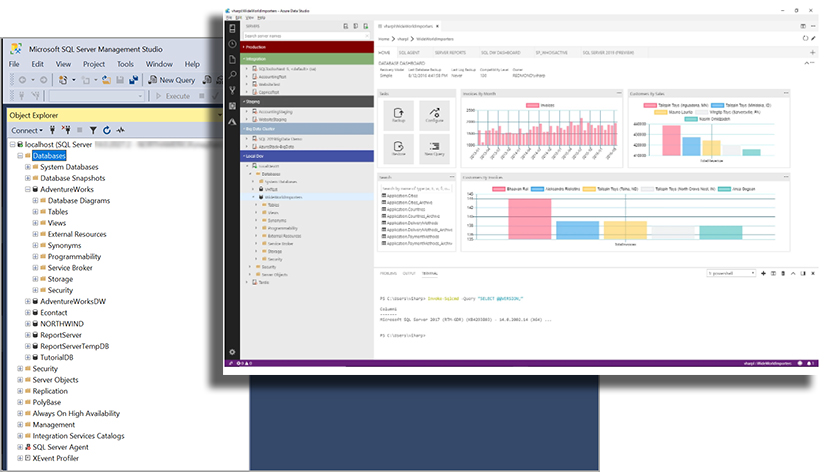Switch to TERMINAL panel tab
This screenshot has width=832, height=472.
coord(429,274)
